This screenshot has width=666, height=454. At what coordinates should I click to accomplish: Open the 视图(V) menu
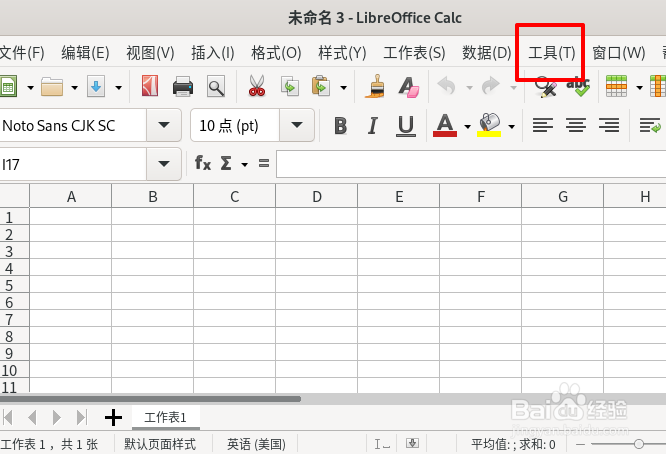click(150, 53)
